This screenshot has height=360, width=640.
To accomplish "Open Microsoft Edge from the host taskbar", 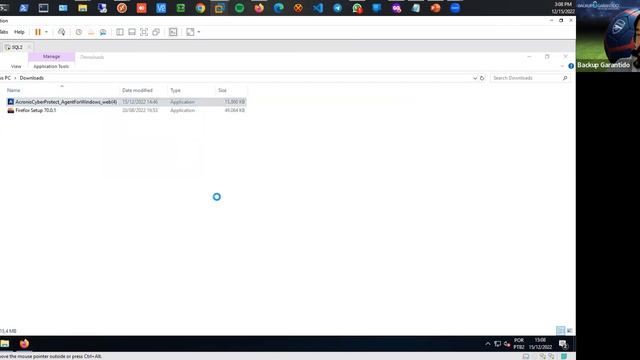I will point(278,8).
